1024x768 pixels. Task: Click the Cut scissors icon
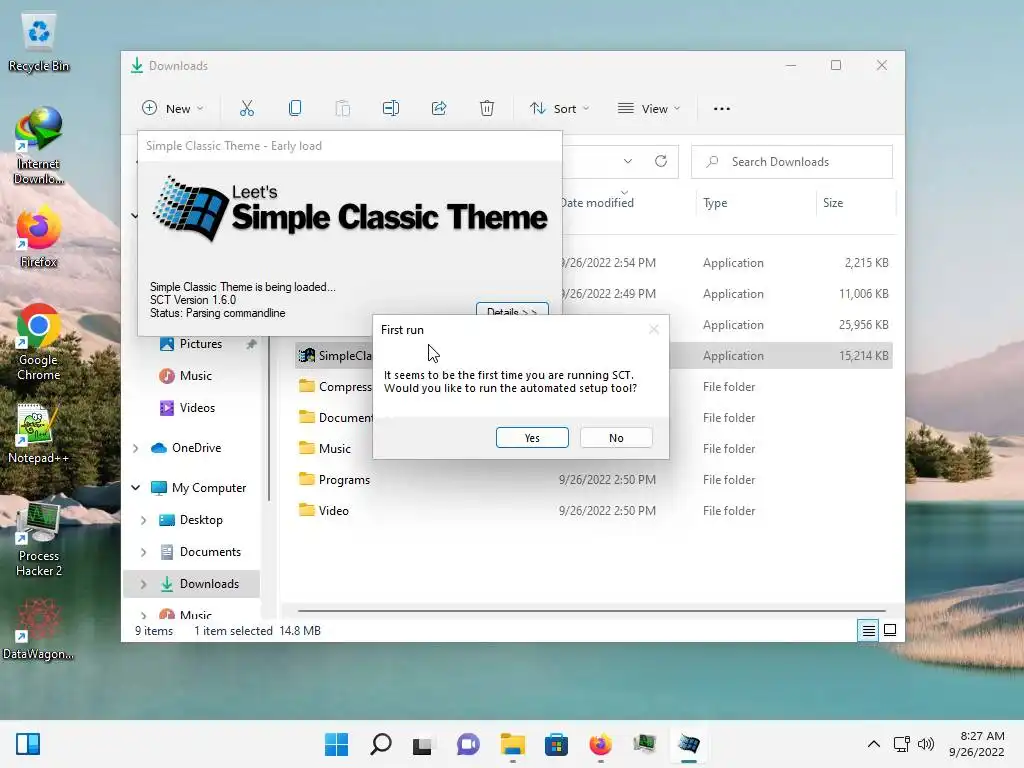[247, 108]
